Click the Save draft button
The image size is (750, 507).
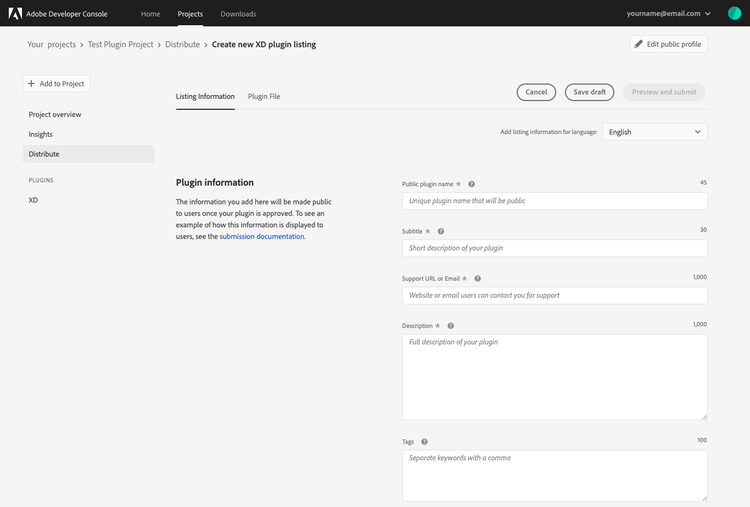tap(589, 92)
